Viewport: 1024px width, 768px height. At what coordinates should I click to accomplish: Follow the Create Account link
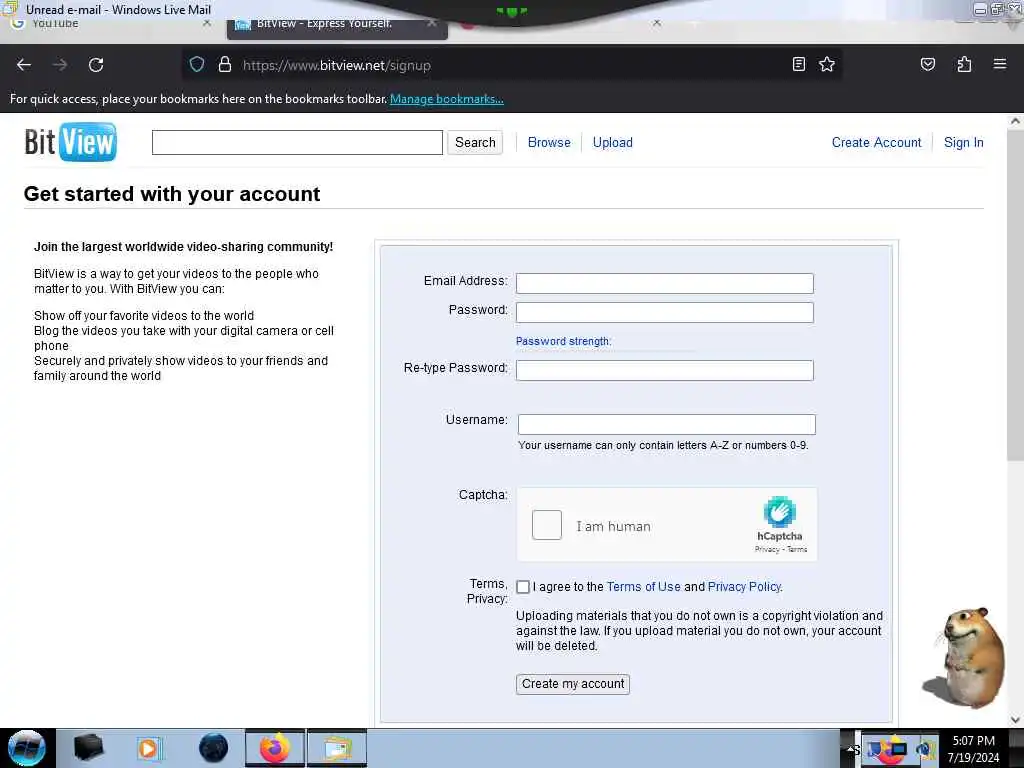click(876, 142)
